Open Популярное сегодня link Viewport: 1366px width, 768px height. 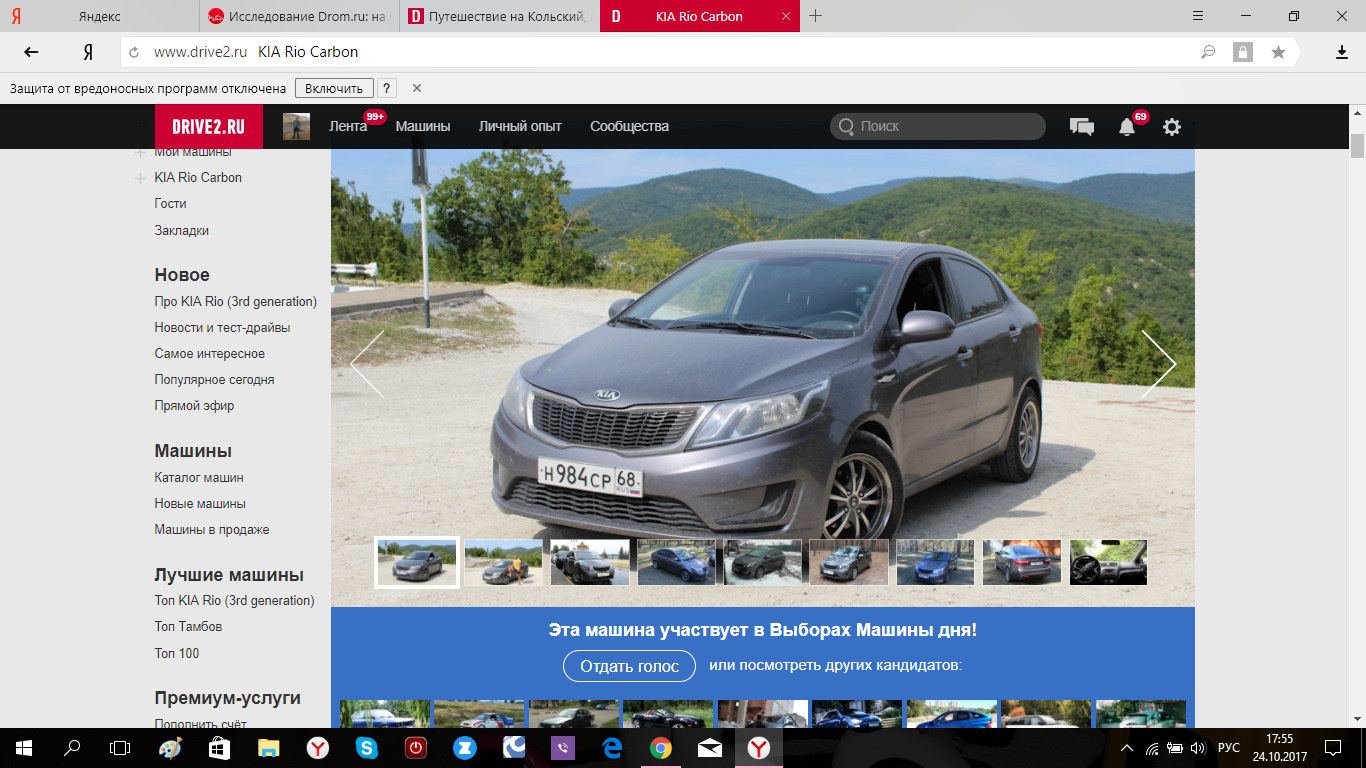pyautogui.click(x=214, y=379)
